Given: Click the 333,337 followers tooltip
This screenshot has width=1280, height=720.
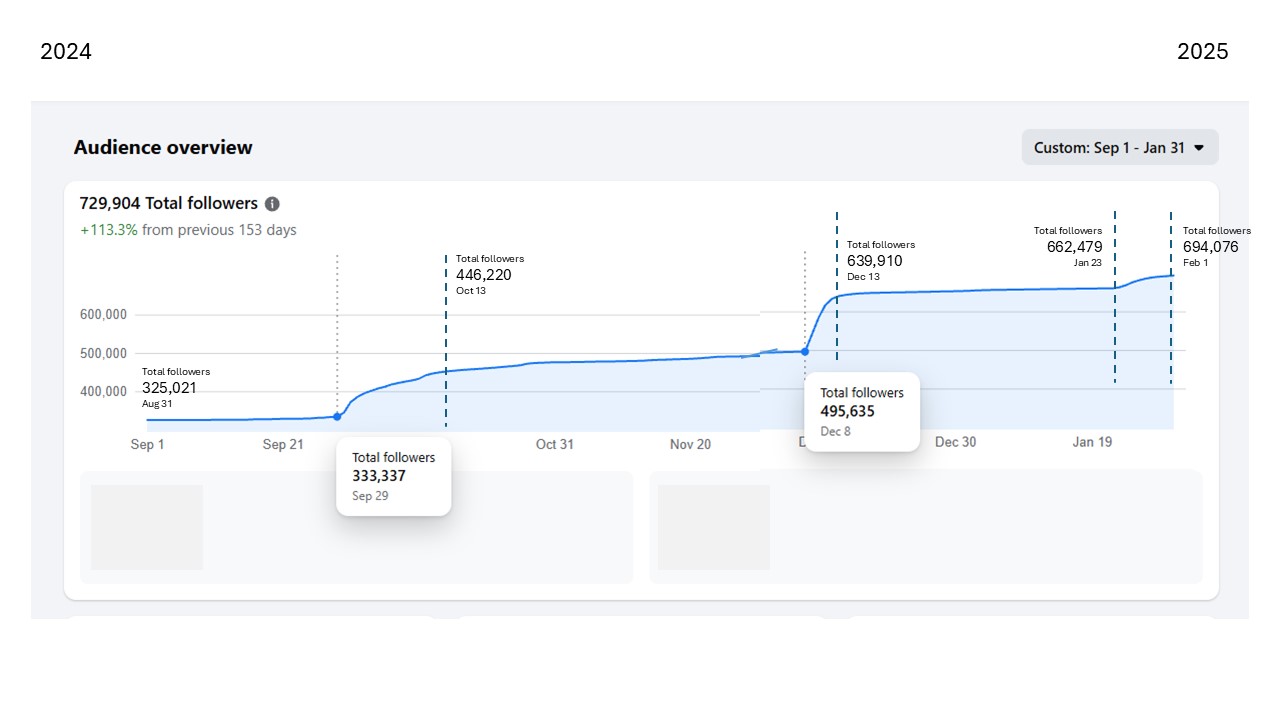Looking at the screenshot, I should (394, 476).
